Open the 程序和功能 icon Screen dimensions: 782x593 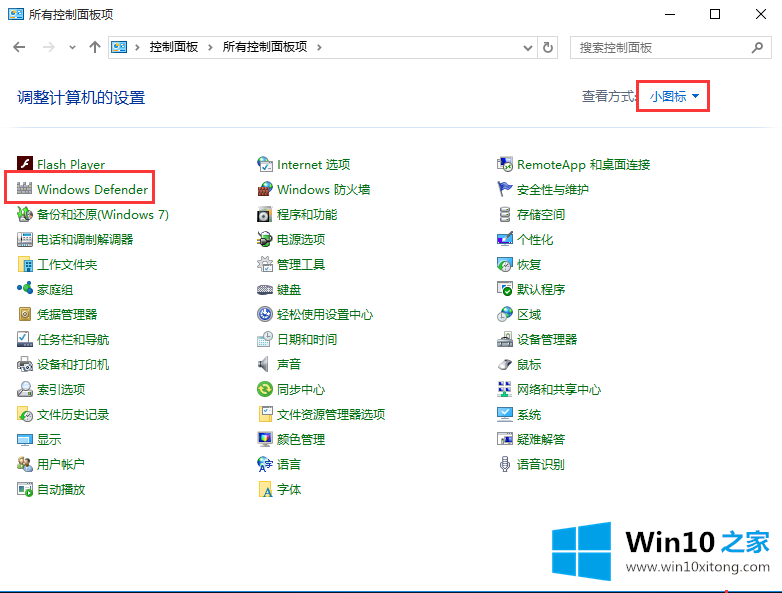pos(264,214)
